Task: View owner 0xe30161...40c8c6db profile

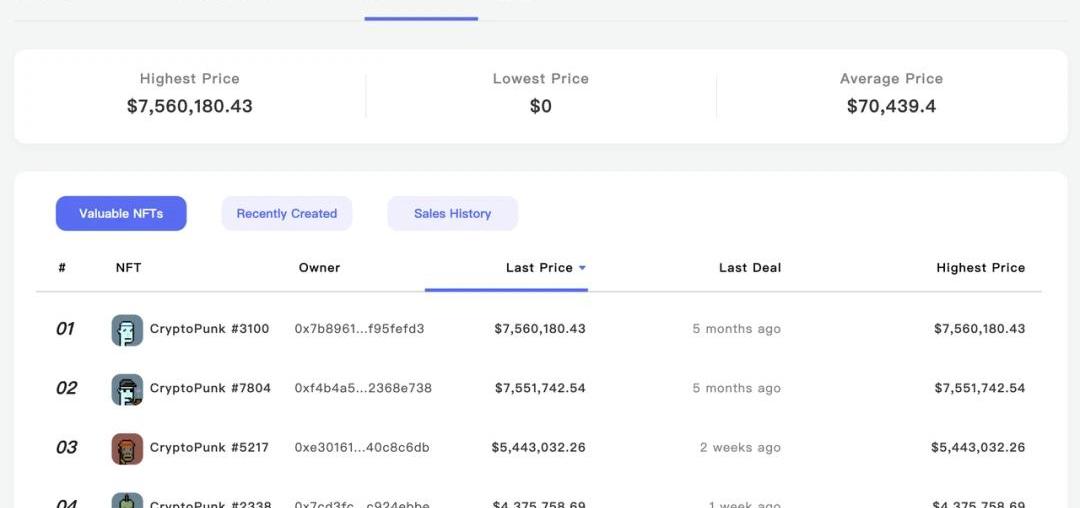Action: 362,447
